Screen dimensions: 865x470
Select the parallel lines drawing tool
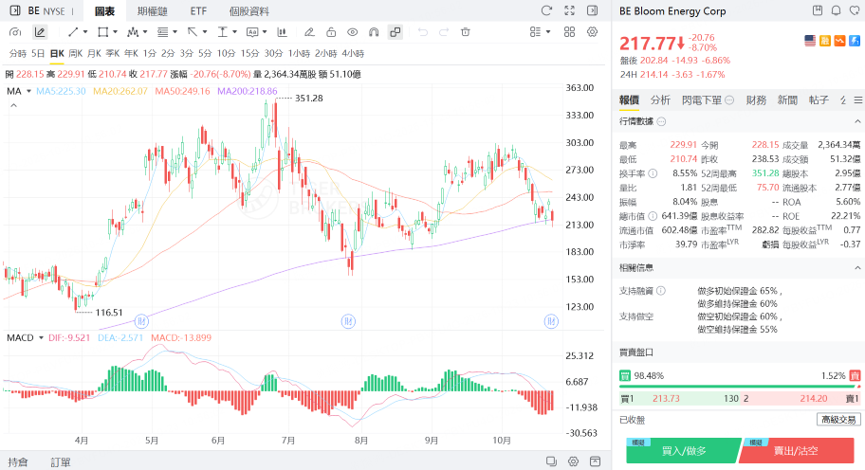tap(162, 32)
